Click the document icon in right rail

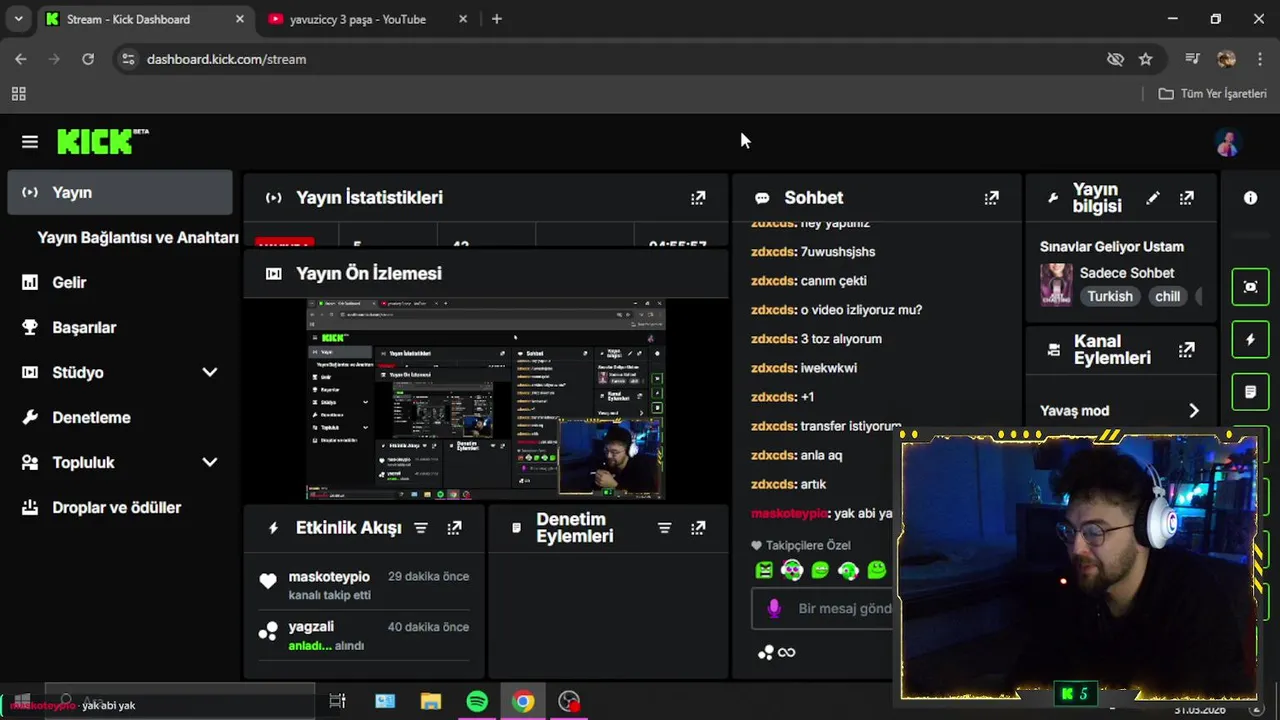click(1250, 392)
